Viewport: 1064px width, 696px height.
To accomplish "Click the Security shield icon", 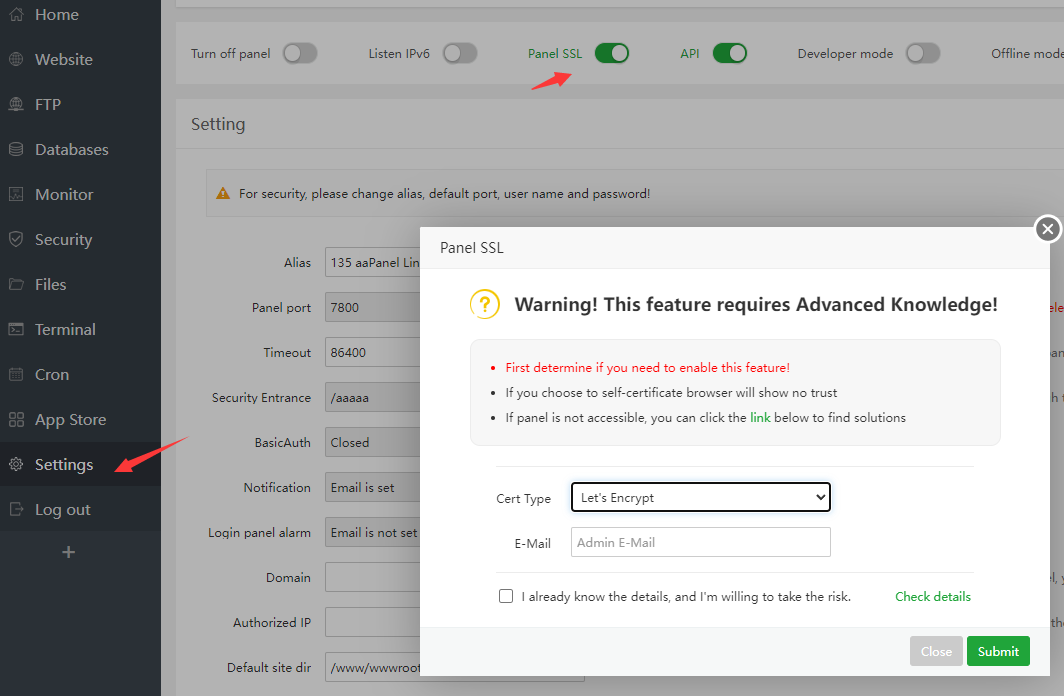I will point(16,239).
